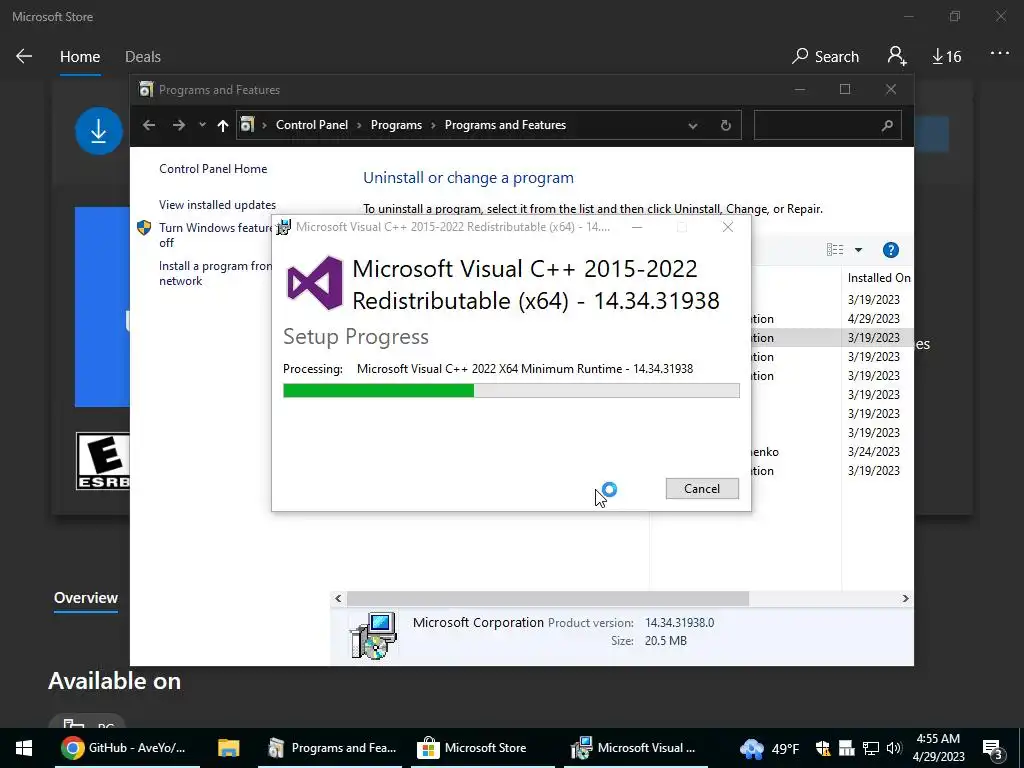Open the downloads indicator showing 16
This screenshot has height=768, width=1024.
point(946,57)
